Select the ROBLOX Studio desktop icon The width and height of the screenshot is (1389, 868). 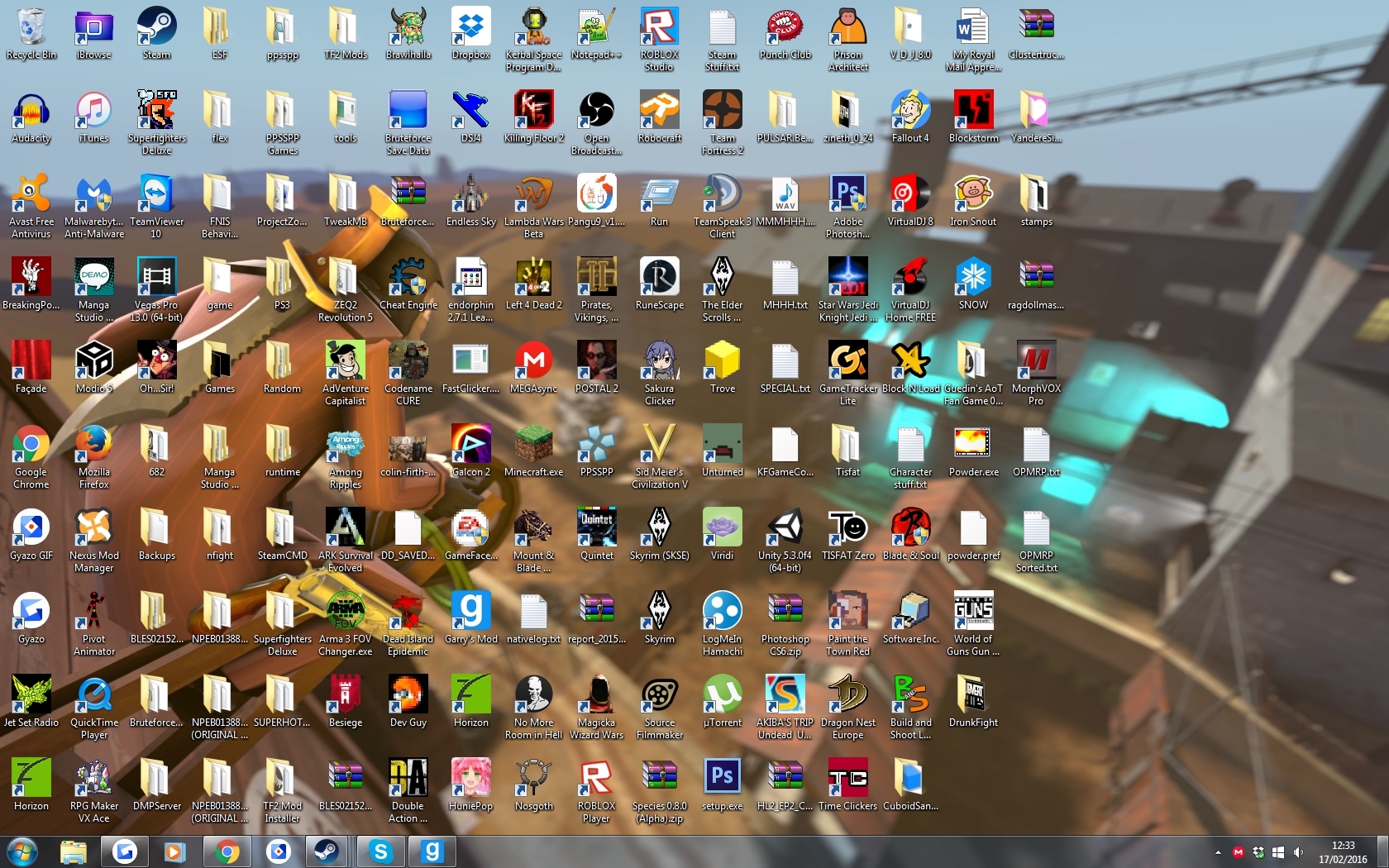coord(660,40)
